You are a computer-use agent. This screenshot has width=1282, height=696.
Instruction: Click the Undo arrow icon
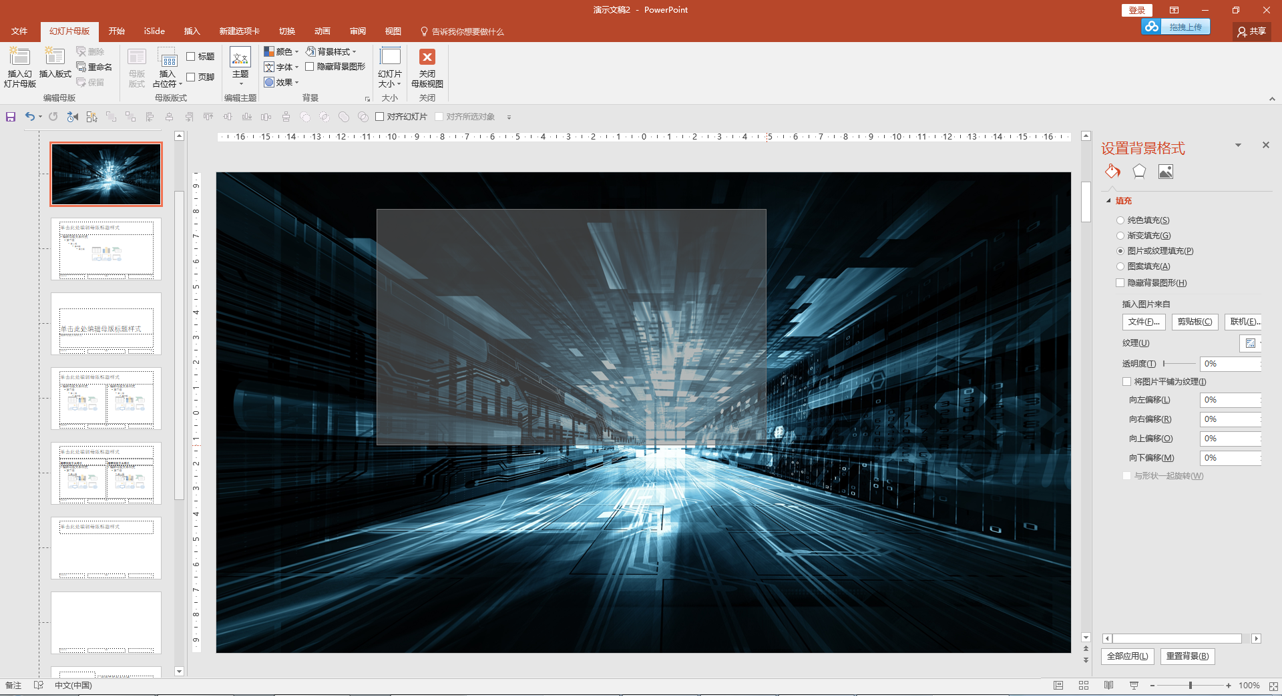point(30,117)
